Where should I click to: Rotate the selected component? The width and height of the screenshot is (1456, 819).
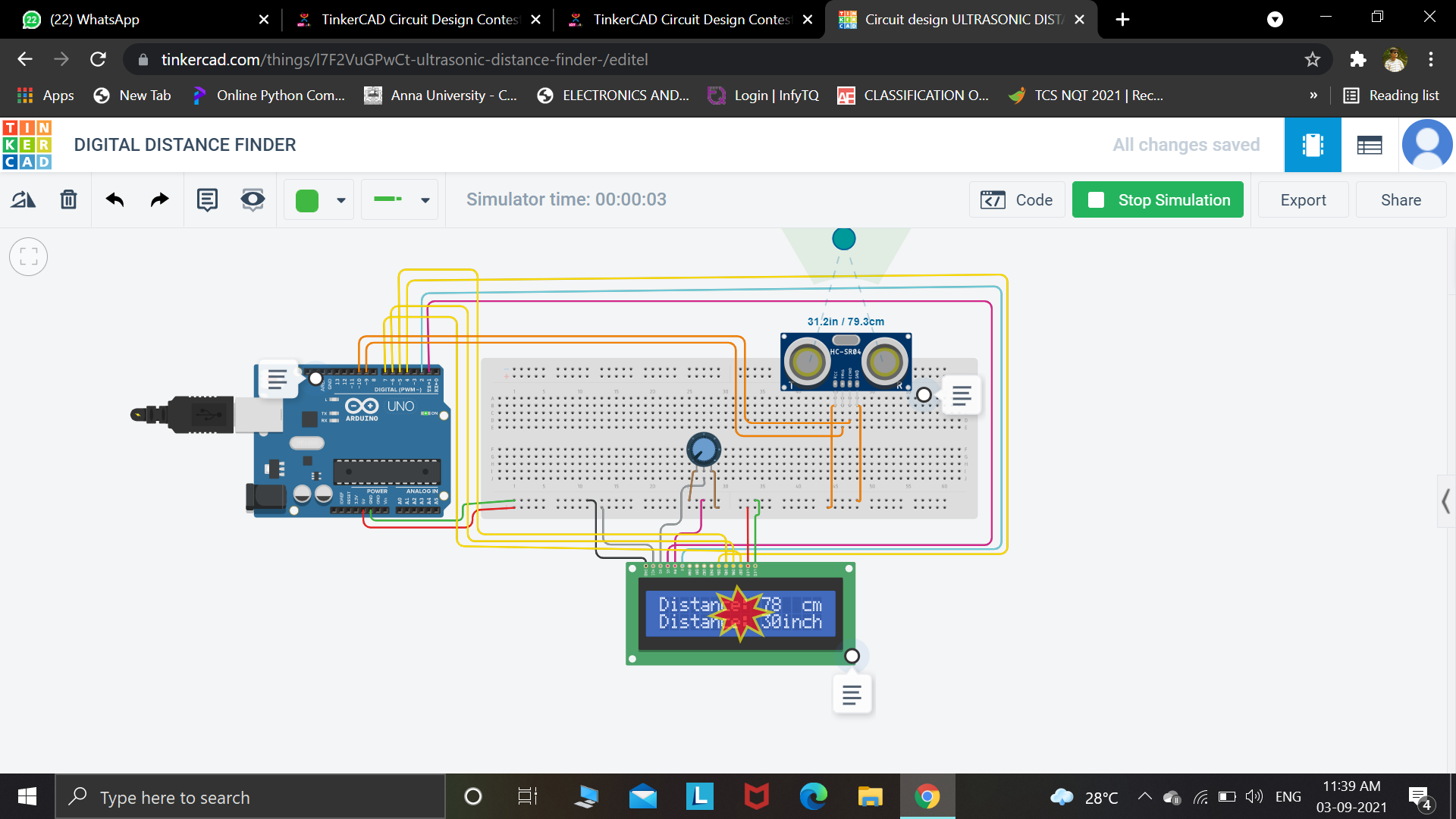[x=23, y=199]
